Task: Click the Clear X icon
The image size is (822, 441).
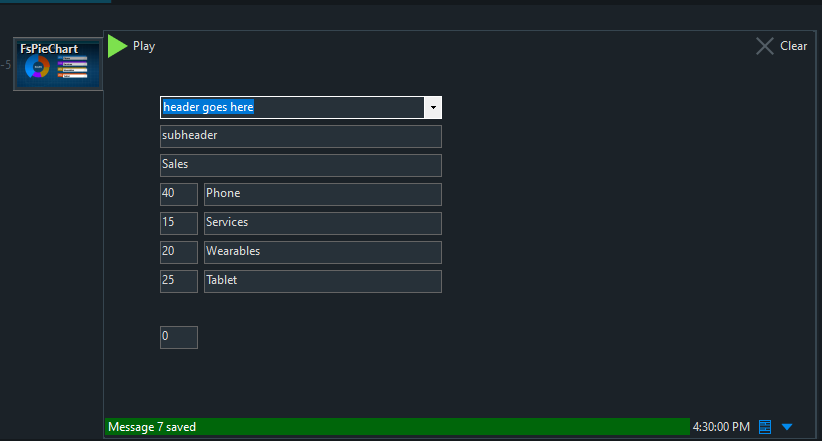Action: 765,46
